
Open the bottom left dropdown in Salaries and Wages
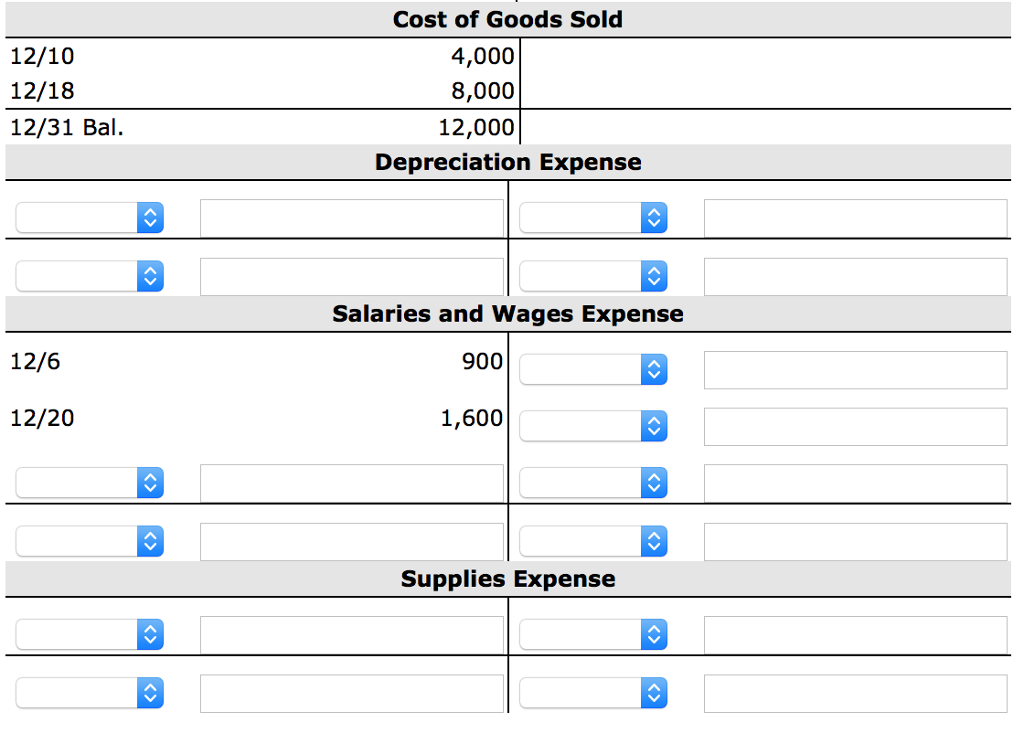(x=89, y=541)
